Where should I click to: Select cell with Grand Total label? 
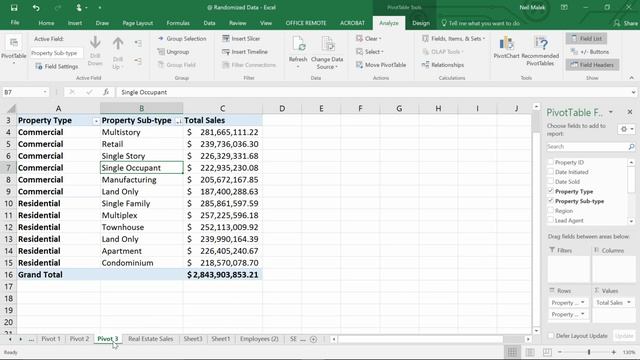pos(58,275)
